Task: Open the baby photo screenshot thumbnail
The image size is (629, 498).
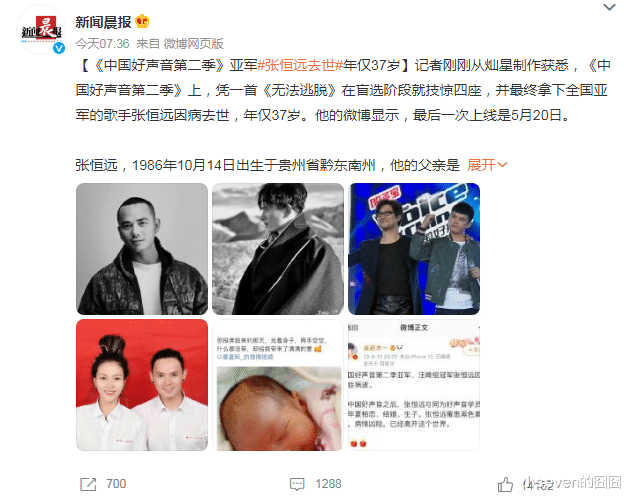Action: point(278,385)
